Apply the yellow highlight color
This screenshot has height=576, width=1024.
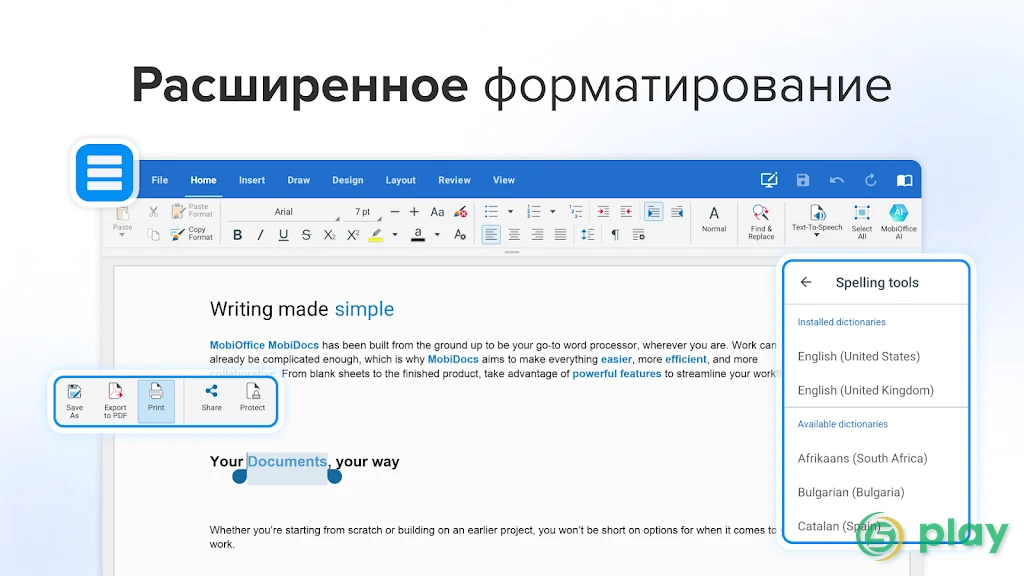pyautogui.click(x=376, y=235)
